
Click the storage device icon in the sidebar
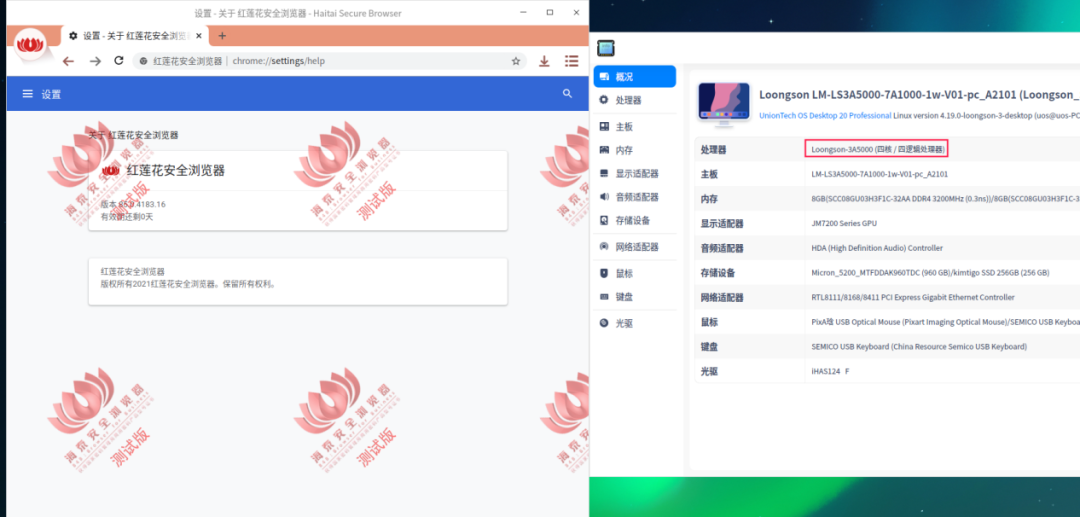point(604,220)
